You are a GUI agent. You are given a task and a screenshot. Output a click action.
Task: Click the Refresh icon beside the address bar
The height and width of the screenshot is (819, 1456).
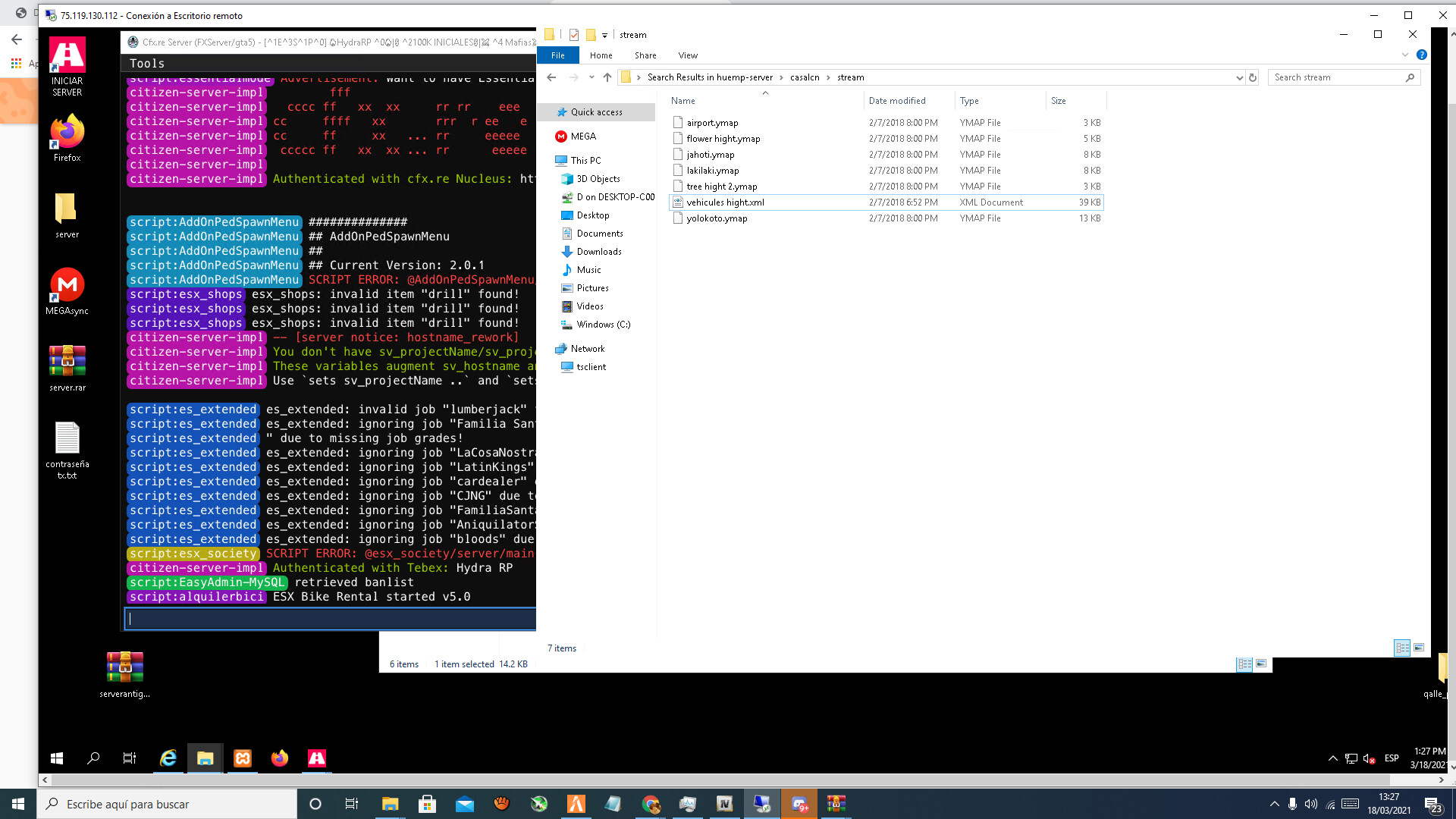[1252, 77]
